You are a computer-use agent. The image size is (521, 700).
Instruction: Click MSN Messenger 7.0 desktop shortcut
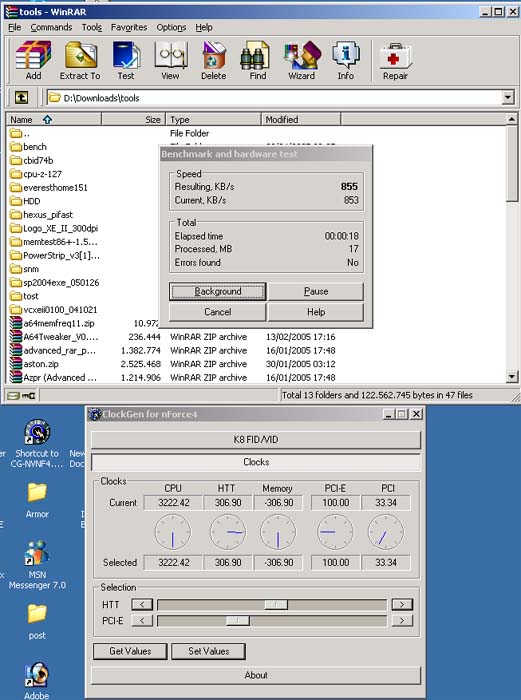coord(37,564)
